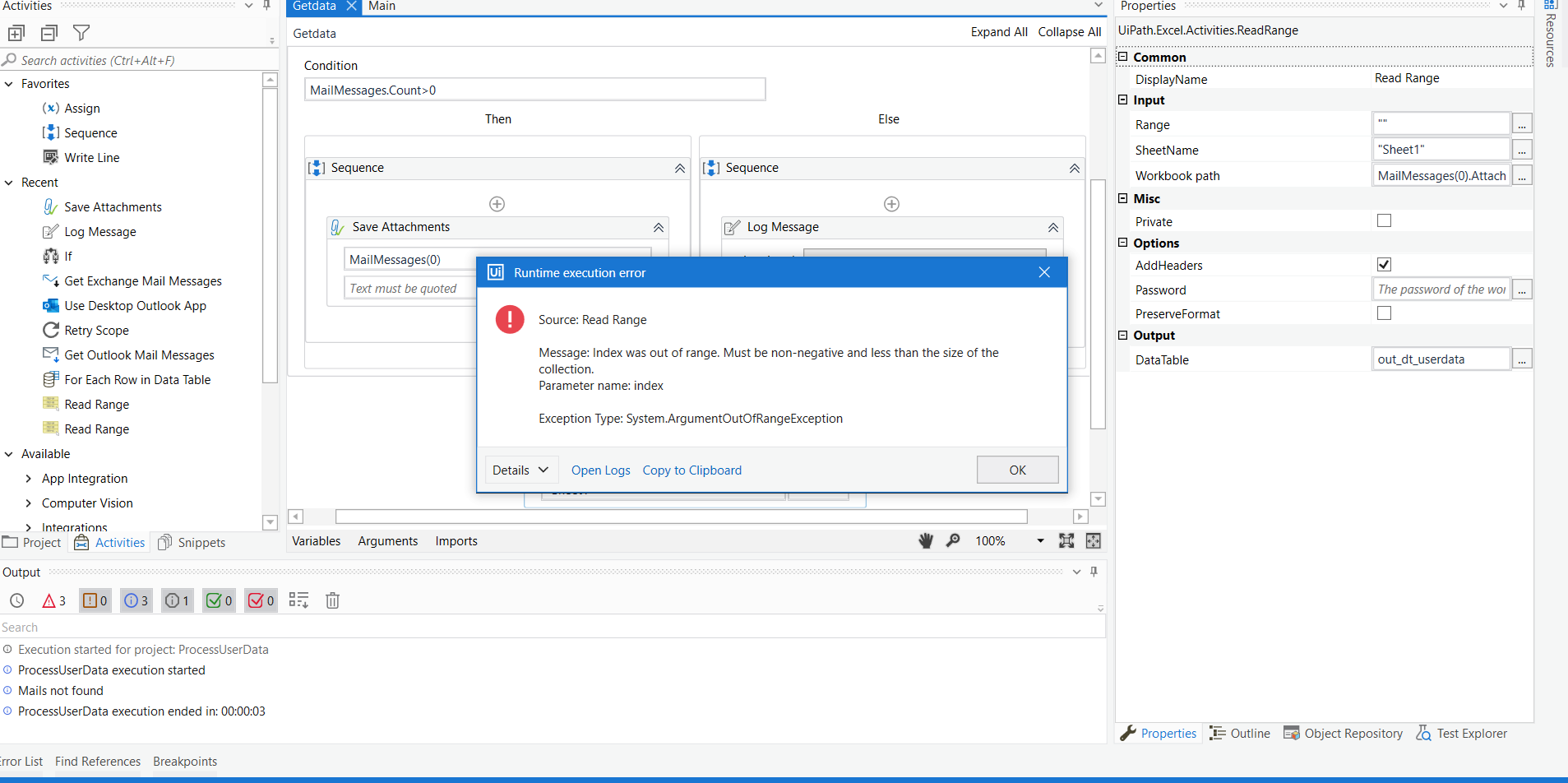The width and height of the screenshot is (1568, 783).
Task: Add activity via plus in Then sequence
Action: (497, 204)
